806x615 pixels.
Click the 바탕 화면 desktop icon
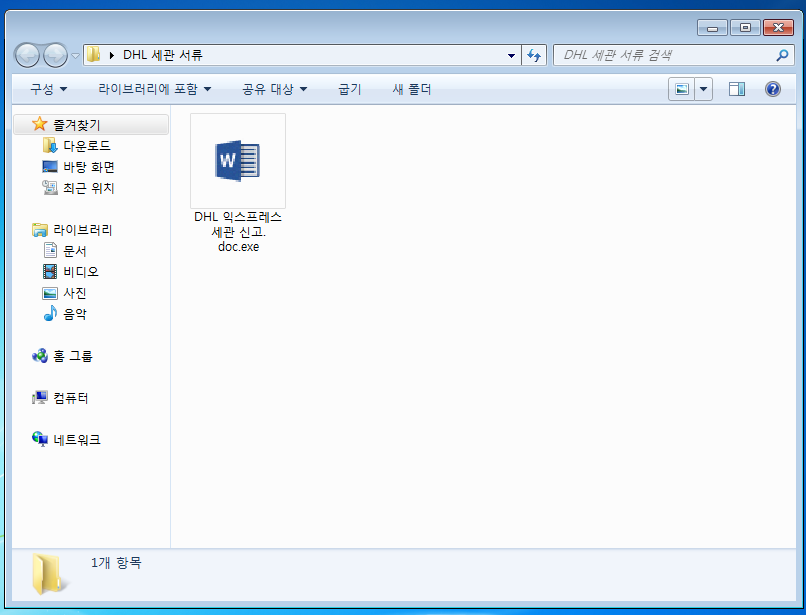49,167
